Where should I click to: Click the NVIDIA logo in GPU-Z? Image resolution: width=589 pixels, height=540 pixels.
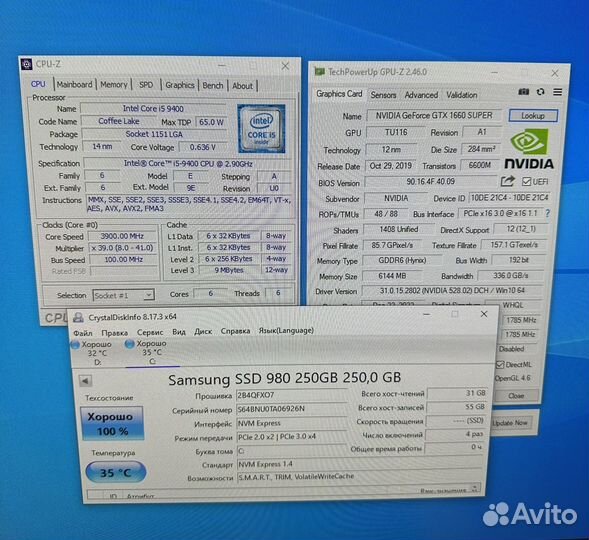[x=529, y=149]
